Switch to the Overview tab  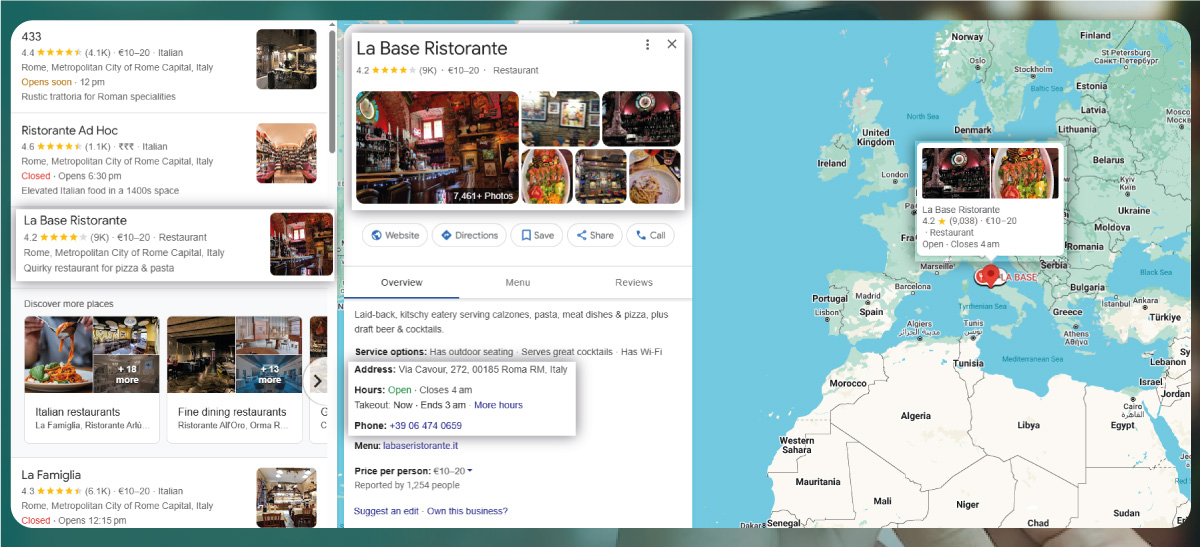click(402, 283)
